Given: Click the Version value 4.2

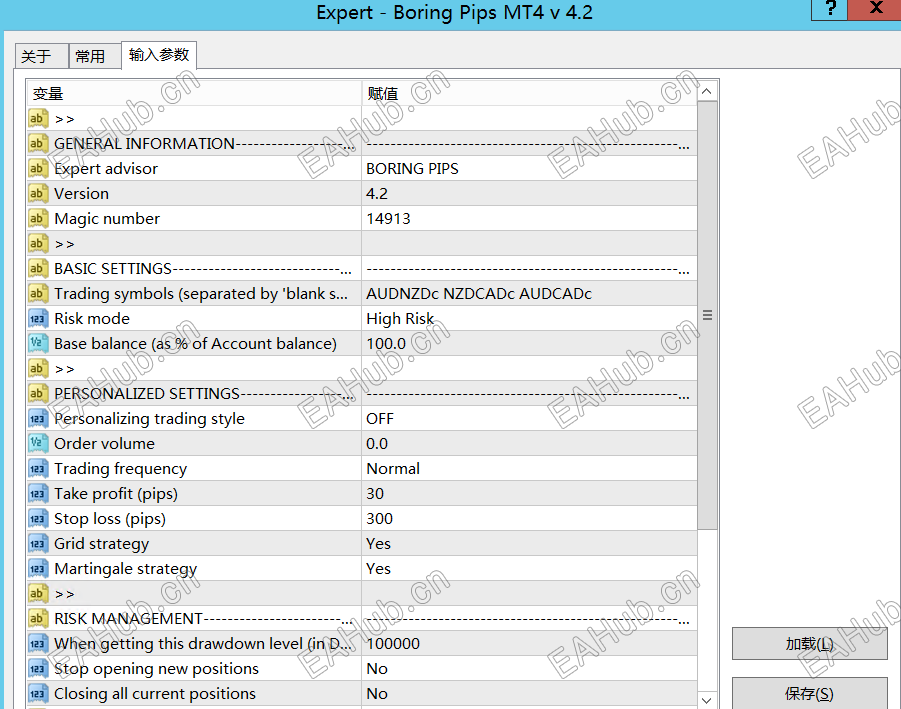Looking at the screenshot, I should [x=529, y=194].
